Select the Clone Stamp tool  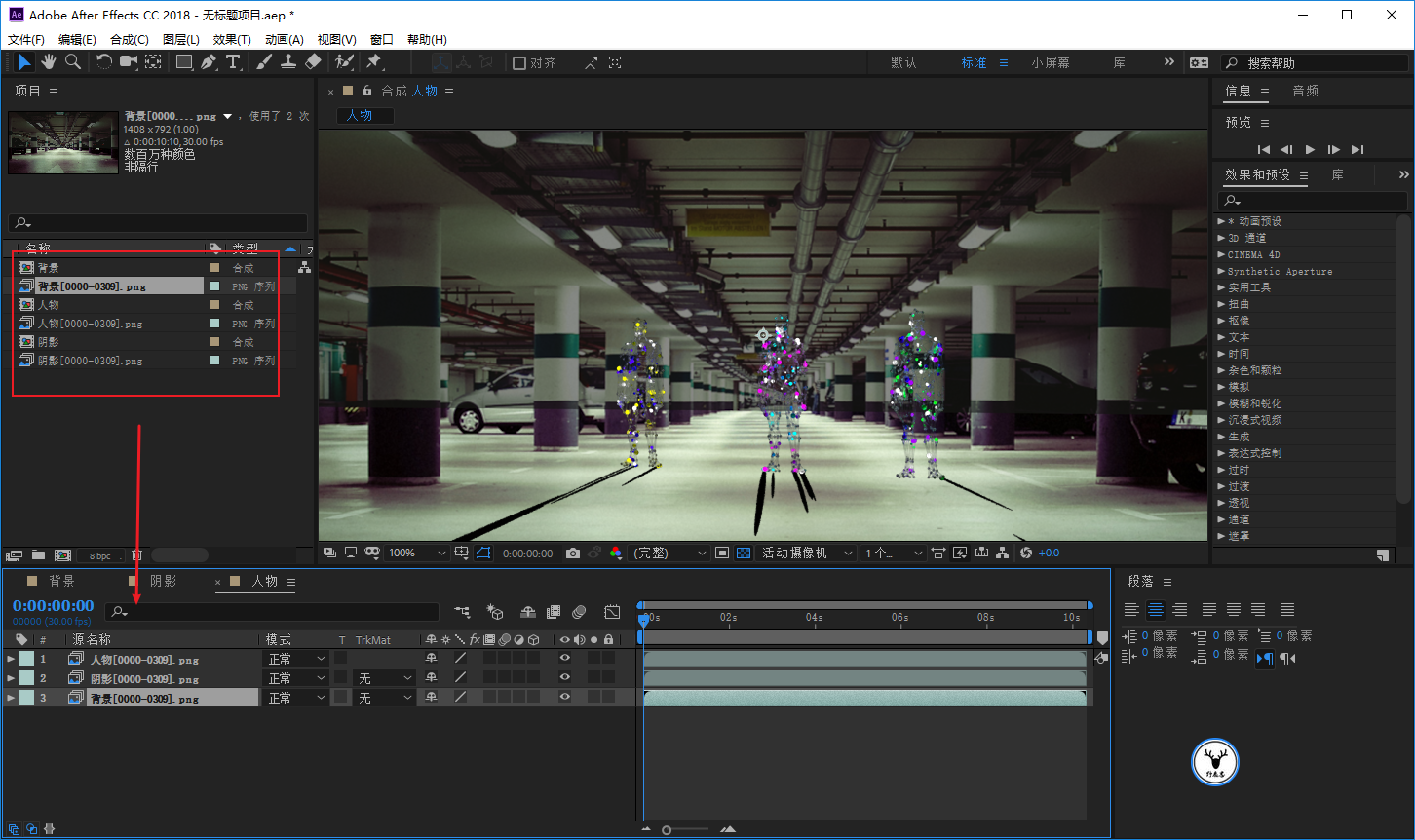click(288, 62)
